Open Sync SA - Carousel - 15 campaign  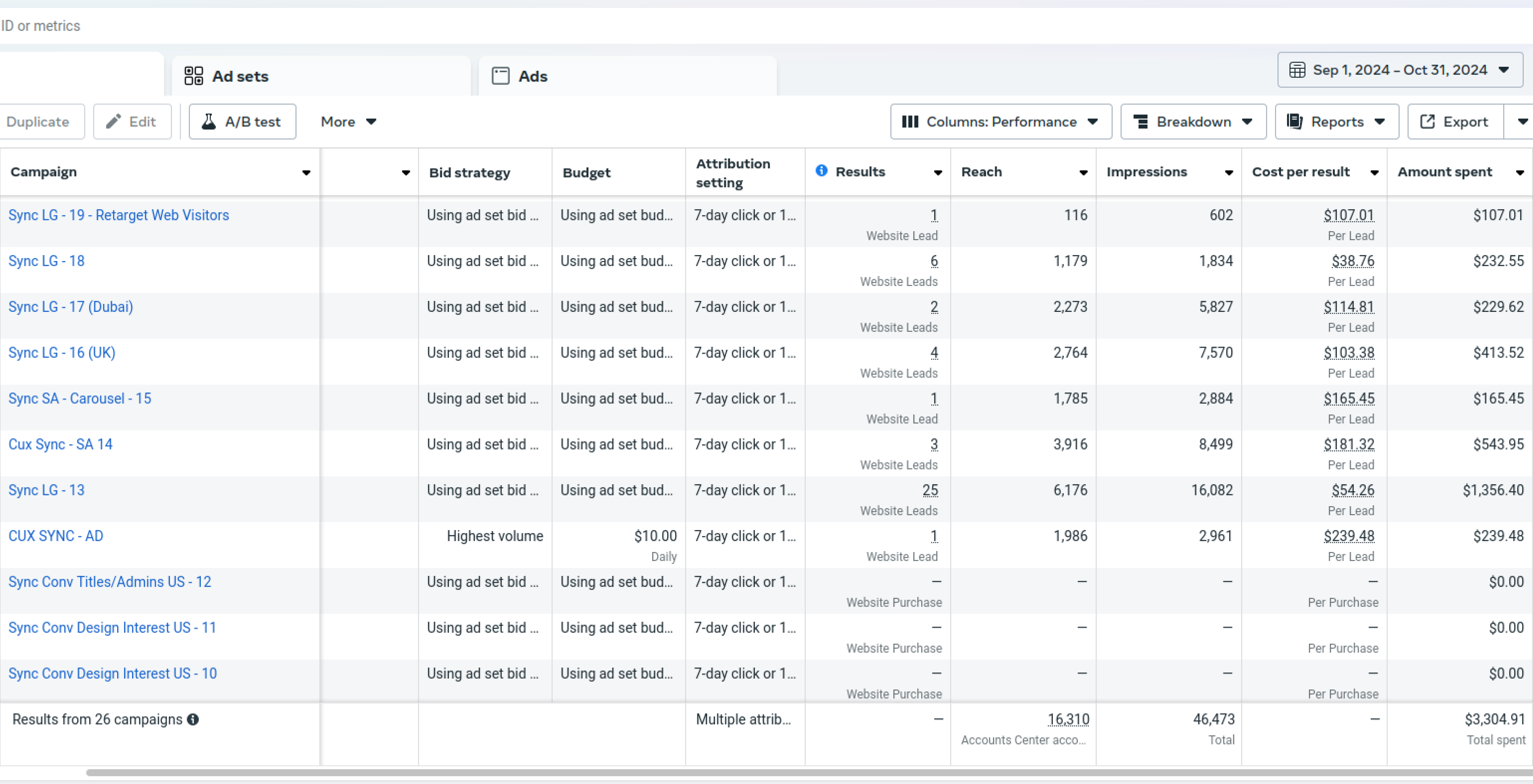point(80,398)
